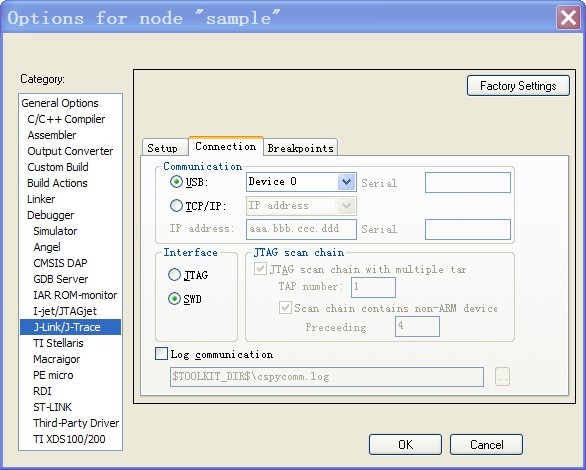Close the Options for node dialog
The width and height of the screenshot is (586, 470).
[x=568, y=17]
